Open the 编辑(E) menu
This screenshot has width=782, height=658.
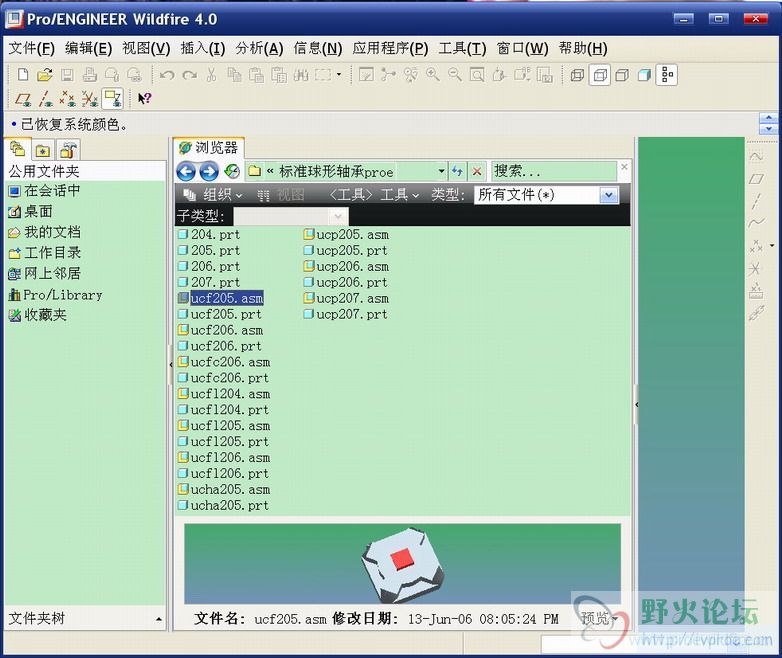[88, 48]
